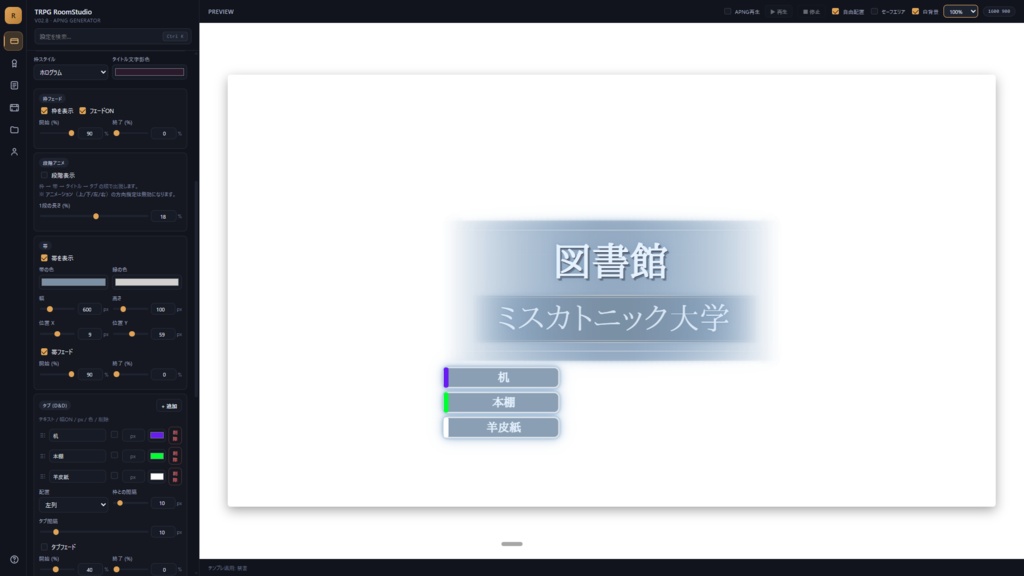Open the white color swatch of 羊皮紙 tab
The width and height of the screenshot is (1024, 576).
point(157,477)
